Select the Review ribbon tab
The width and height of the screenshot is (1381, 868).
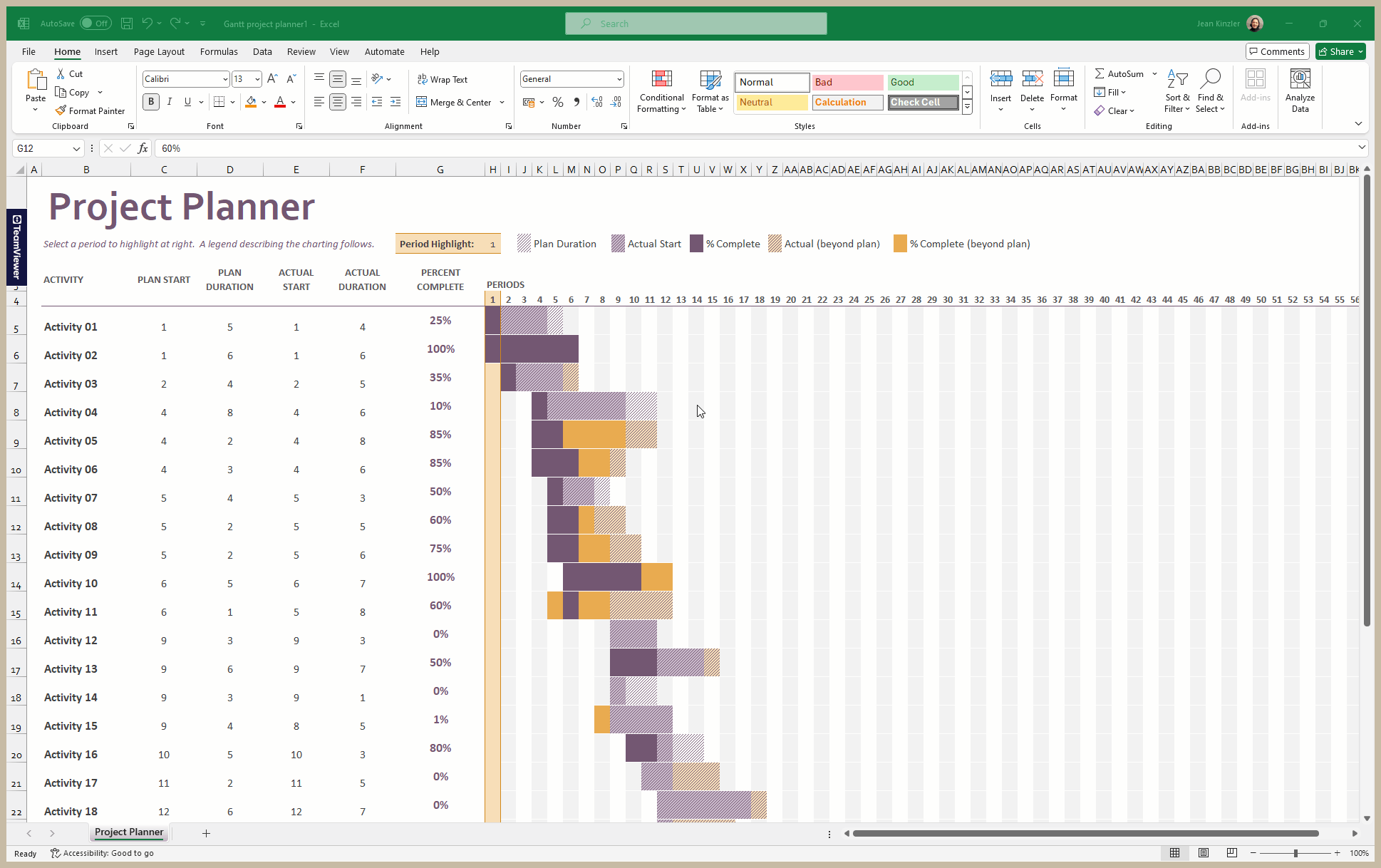(x=299, y=51)
